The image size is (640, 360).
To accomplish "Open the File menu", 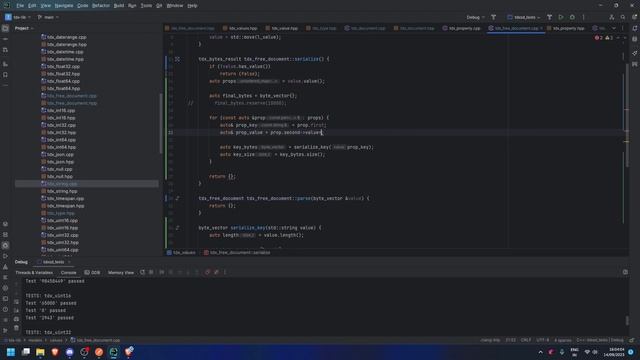I will pyautogui.click(x=20, y=6).
